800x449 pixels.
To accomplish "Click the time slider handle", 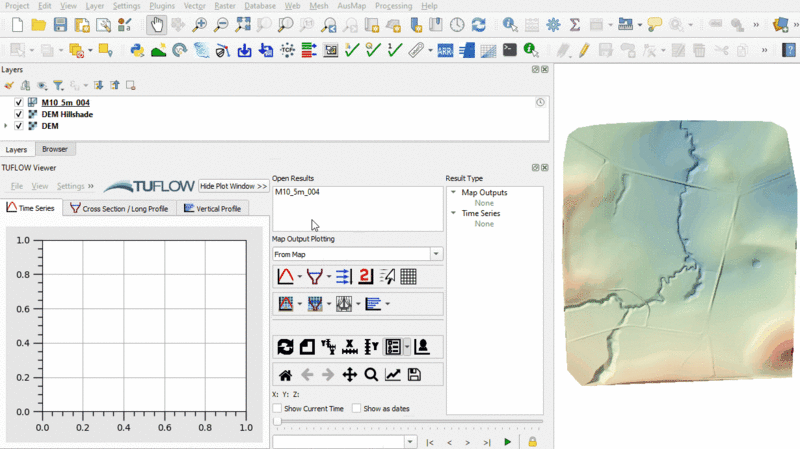I will [277, 421].
